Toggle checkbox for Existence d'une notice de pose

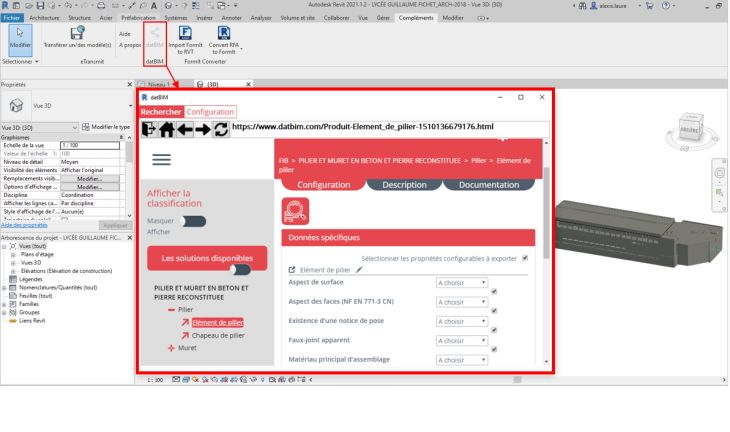pos(494,330)
